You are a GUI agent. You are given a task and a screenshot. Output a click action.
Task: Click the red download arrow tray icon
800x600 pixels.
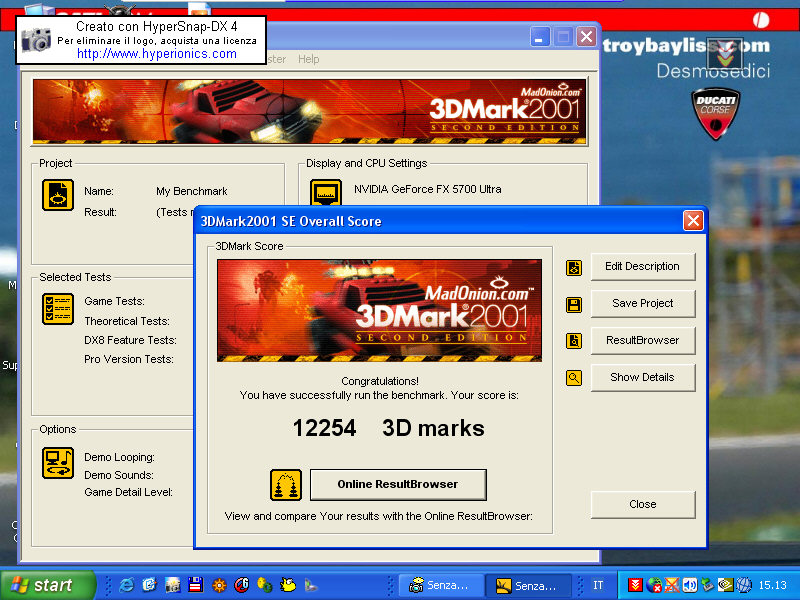(635, 585)
